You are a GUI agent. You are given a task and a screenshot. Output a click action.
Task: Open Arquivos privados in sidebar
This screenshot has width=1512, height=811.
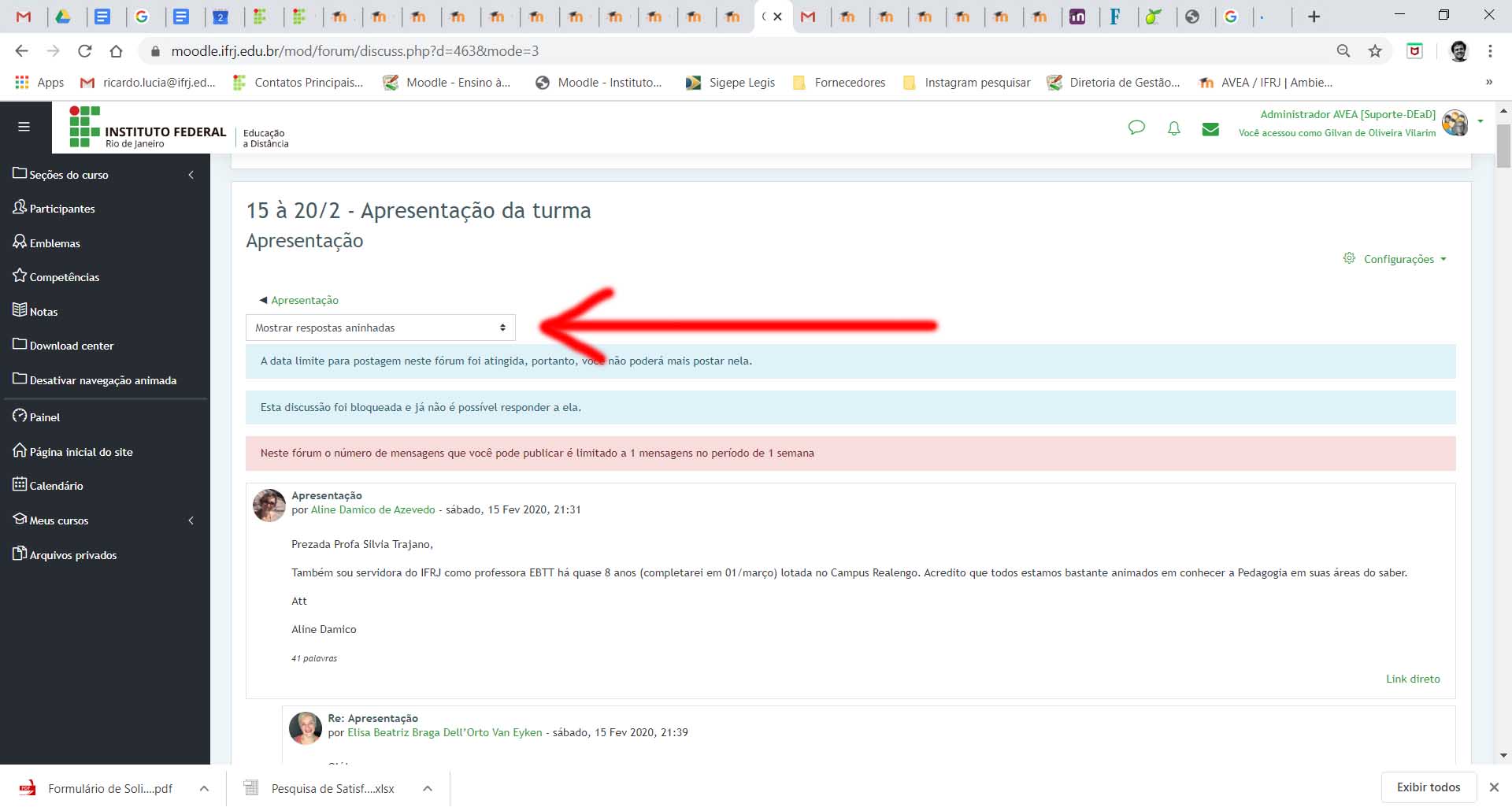tap(65, 555)
